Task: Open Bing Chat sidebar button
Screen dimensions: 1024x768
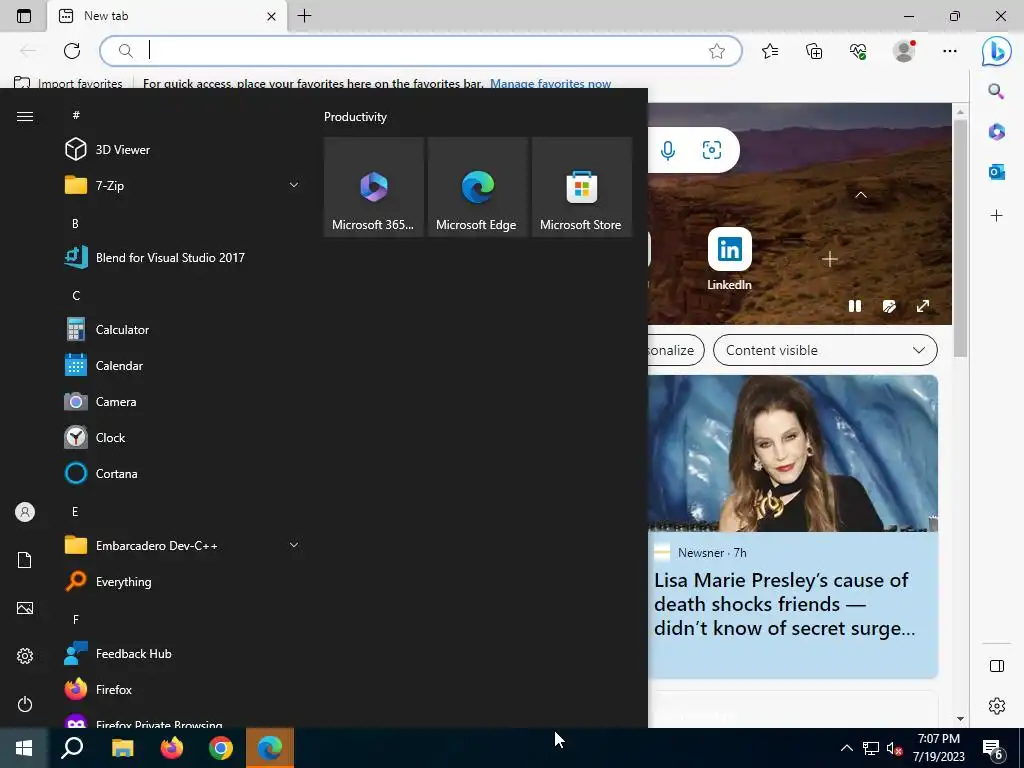Action: click(997, 51)
